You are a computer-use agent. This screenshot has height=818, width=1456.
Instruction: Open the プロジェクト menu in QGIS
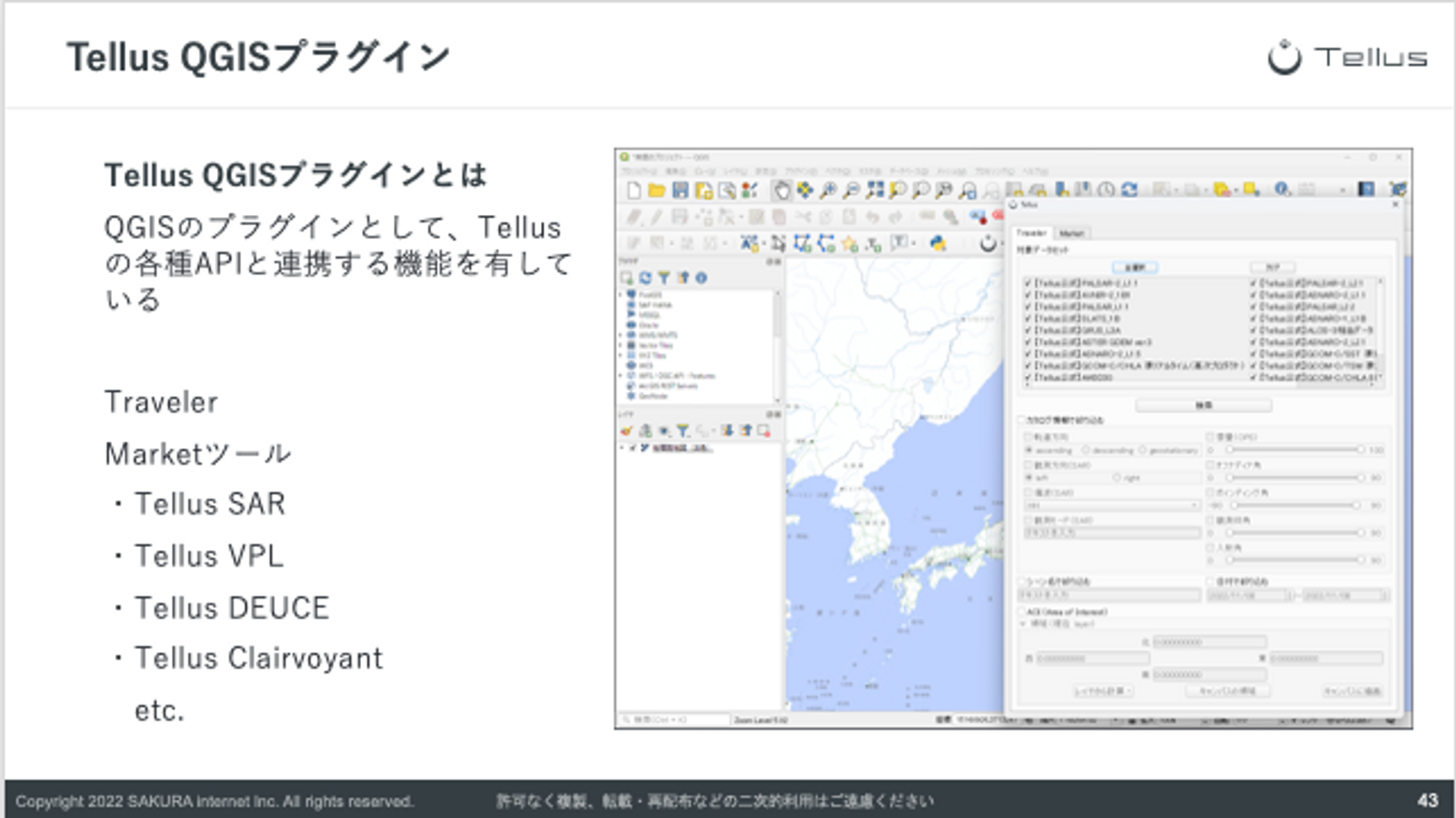coord(638,172)
